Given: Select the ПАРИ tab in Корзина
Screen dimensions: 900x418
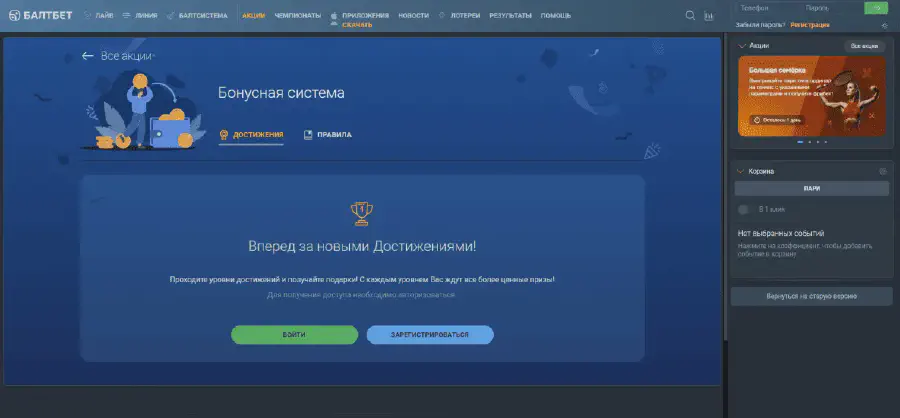Looking at the screenshot, I should (x=812, y=188).
